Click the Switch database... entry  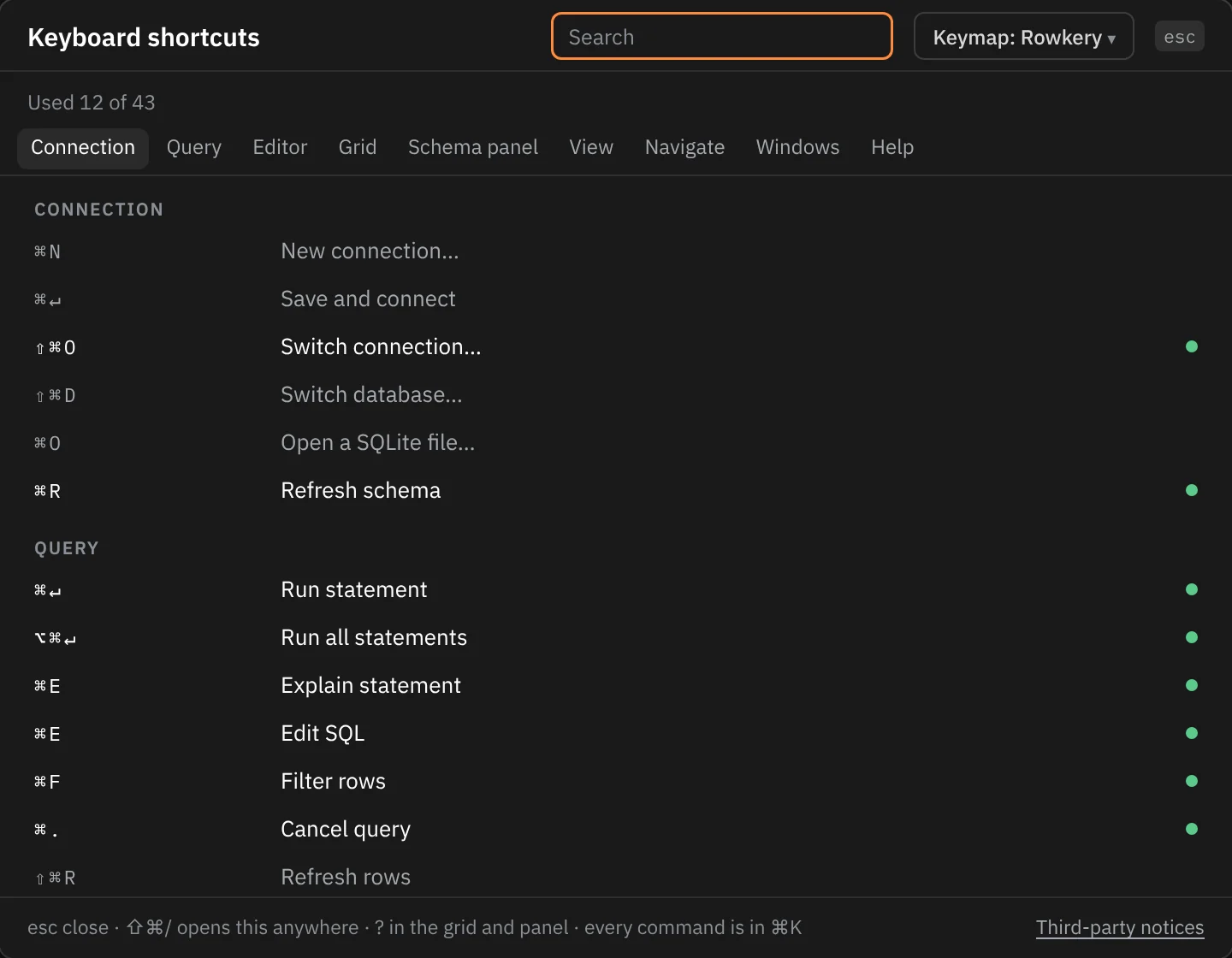[616, 395]
